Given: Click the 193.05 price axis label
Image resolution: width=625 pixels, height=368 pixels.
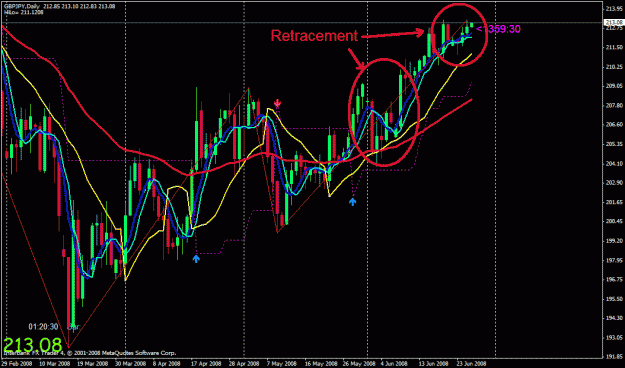Looking at the screenshot, I should 614,338.
